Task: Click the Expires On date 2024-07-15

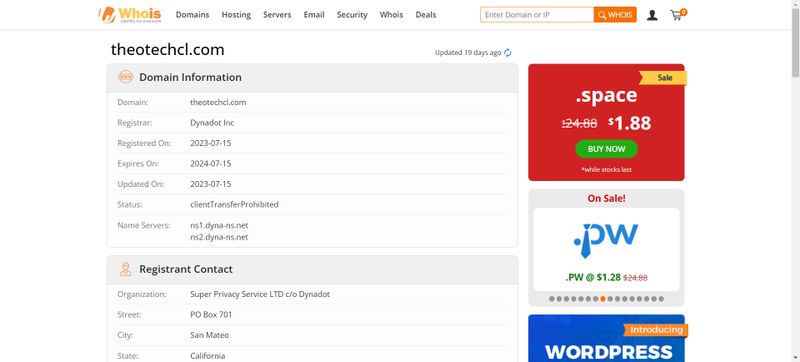Action: (x=210, y=164)
